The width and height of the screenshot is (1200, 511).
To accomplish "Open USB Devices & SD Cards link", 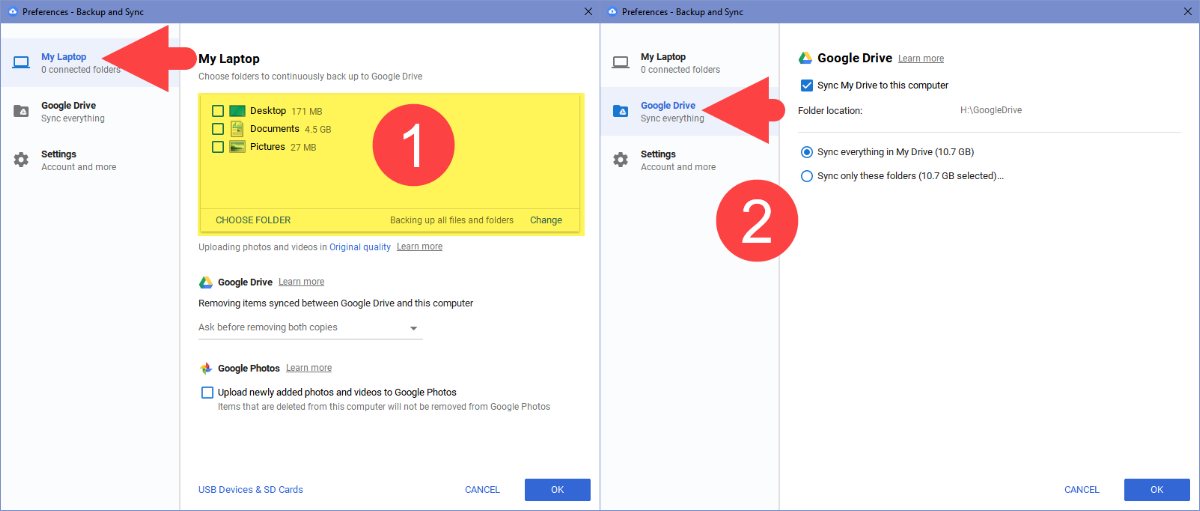I will click(x=251, y=490).
